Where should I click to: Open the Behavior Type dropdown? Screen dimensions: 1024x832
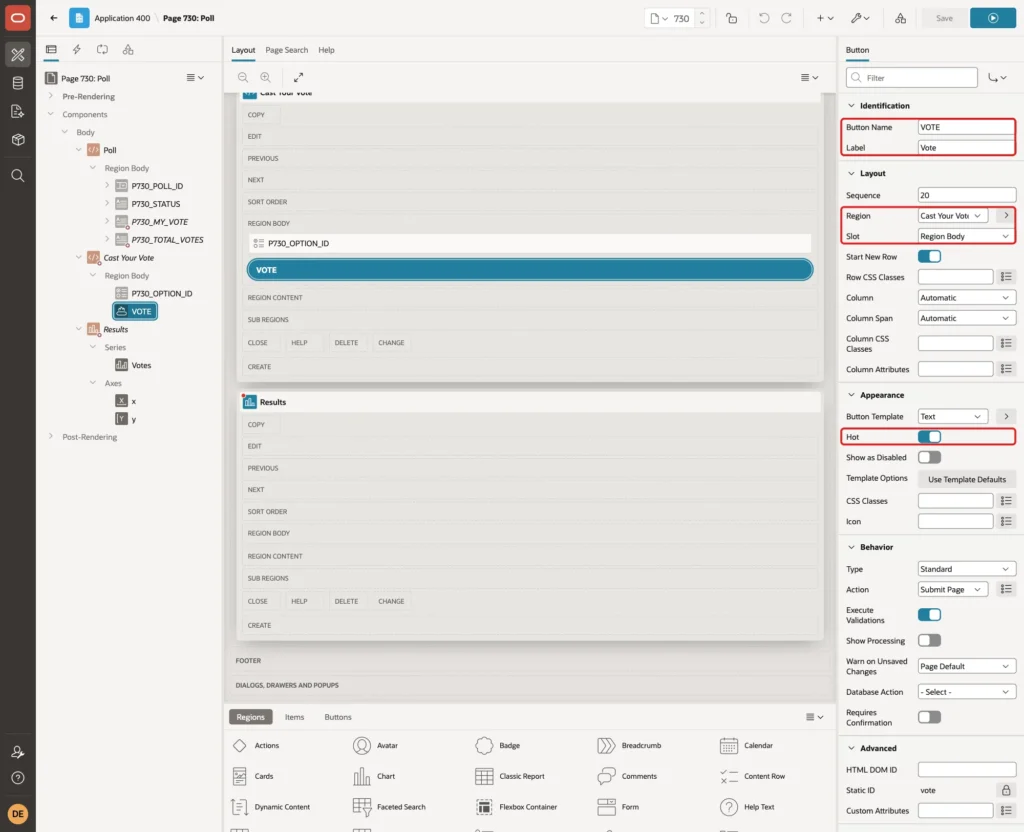[966, 569]
